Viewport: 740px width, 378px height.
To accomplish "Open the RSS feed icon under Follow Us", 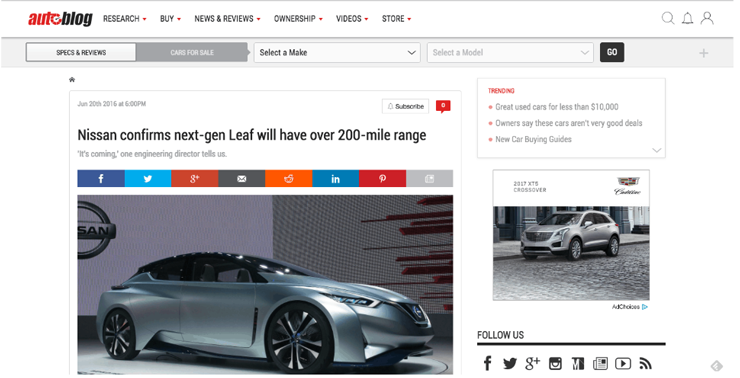I will 646,363.
